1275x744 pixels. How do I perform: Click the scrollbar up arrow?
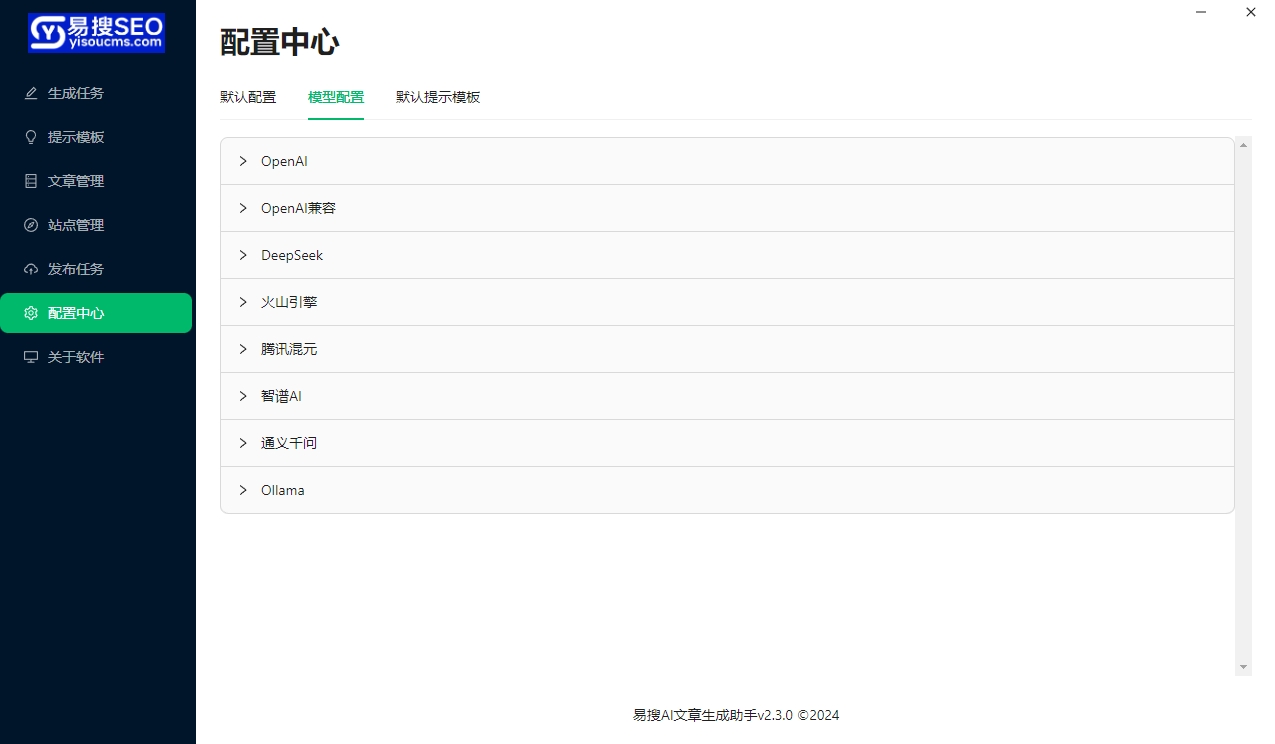pos(1243,145)
